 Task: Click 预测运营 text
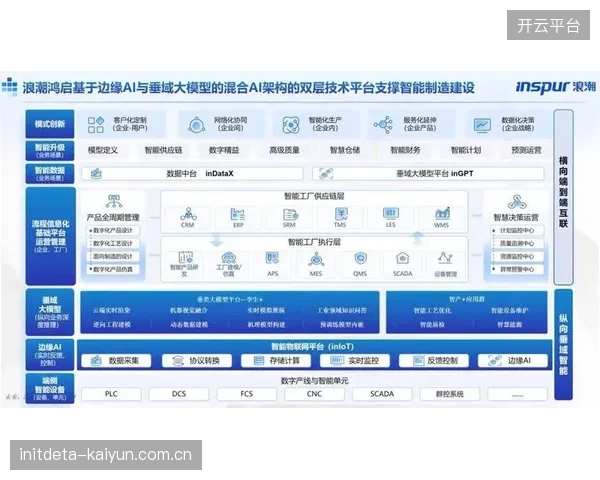coord(527,150)
